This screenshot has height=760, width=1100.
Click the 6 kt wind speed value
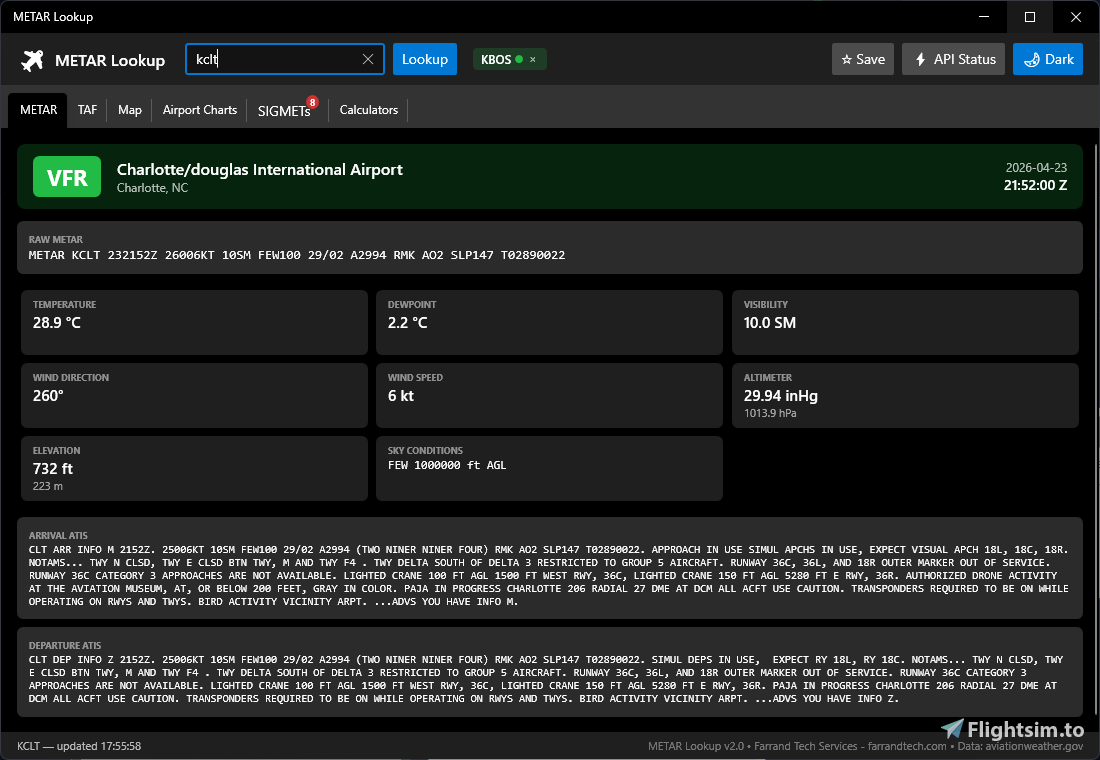tap(401, 396)
